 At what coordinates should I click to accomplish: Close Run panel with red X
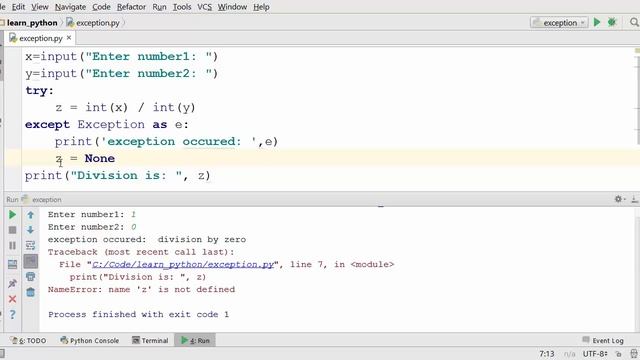12,299
